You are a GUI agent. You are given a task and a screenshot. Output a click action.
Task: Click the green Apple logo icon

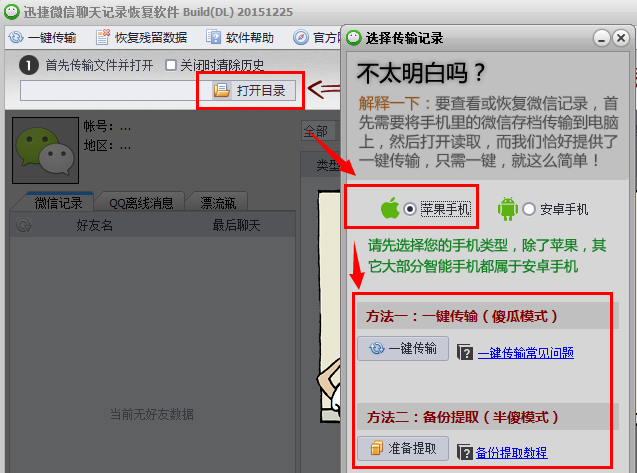(390, 208)
